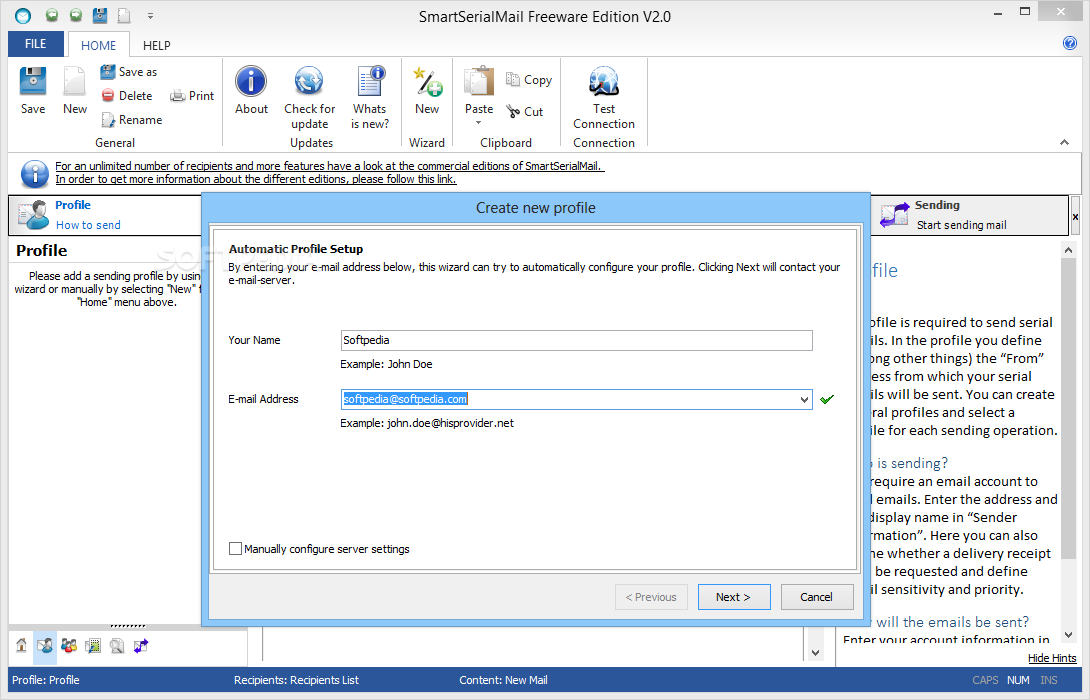1090x700 pixels.
Task: Click quick-access new document icon in title bar
Action: click(x=124, y=15)
